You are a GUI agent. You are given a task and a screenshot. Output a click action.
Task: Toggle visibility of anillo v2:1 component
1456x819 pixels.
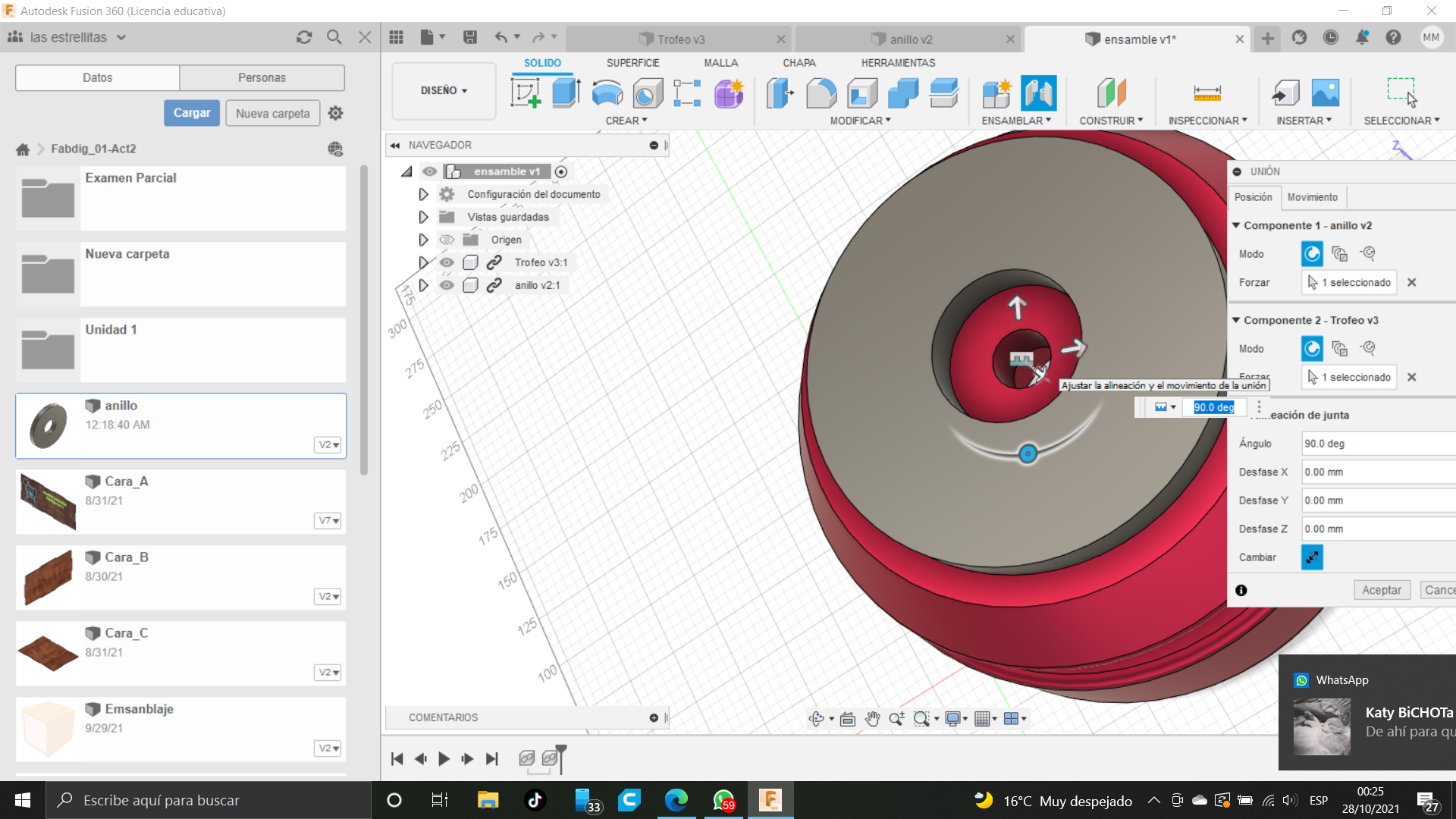coord(447,285)
